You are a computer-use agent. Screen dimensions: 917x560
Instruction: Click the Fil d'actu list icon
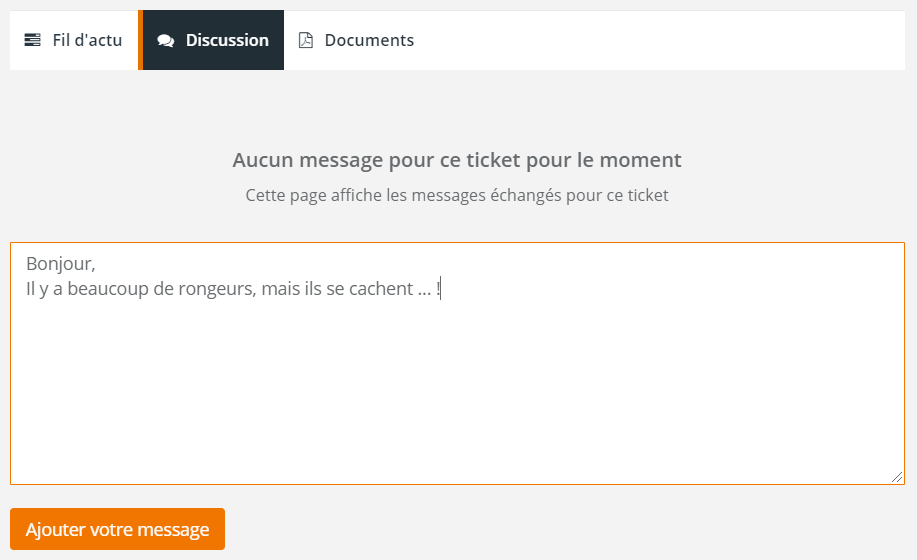tap(32, 40)
